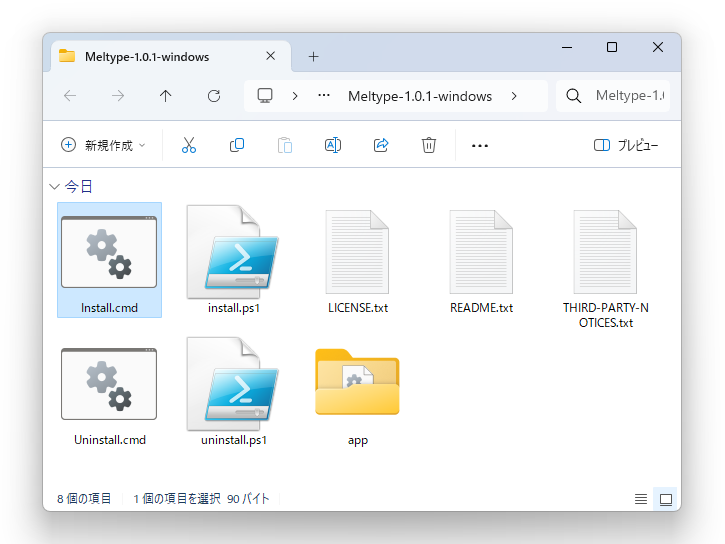Click the Paste clipboard icon

click(x=285, y=145)
